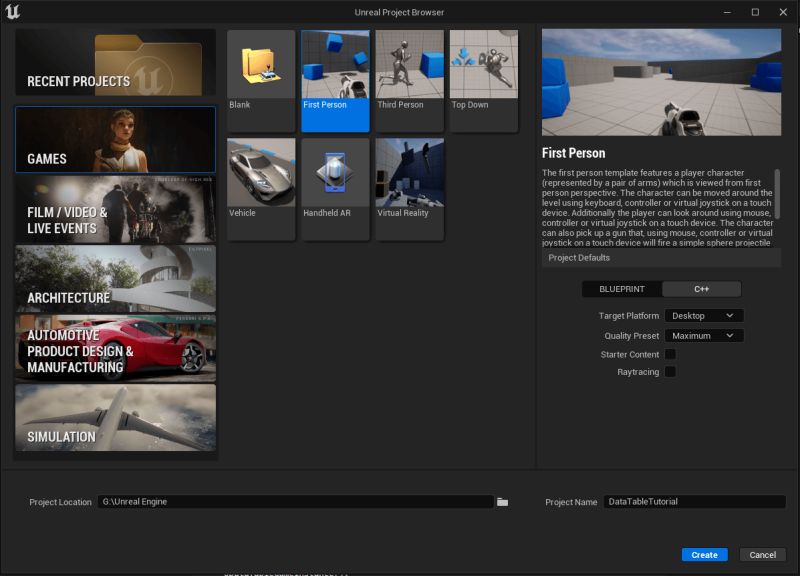Open the Quality Preset dropdown
800x576 pixels.
click(703, 335)
